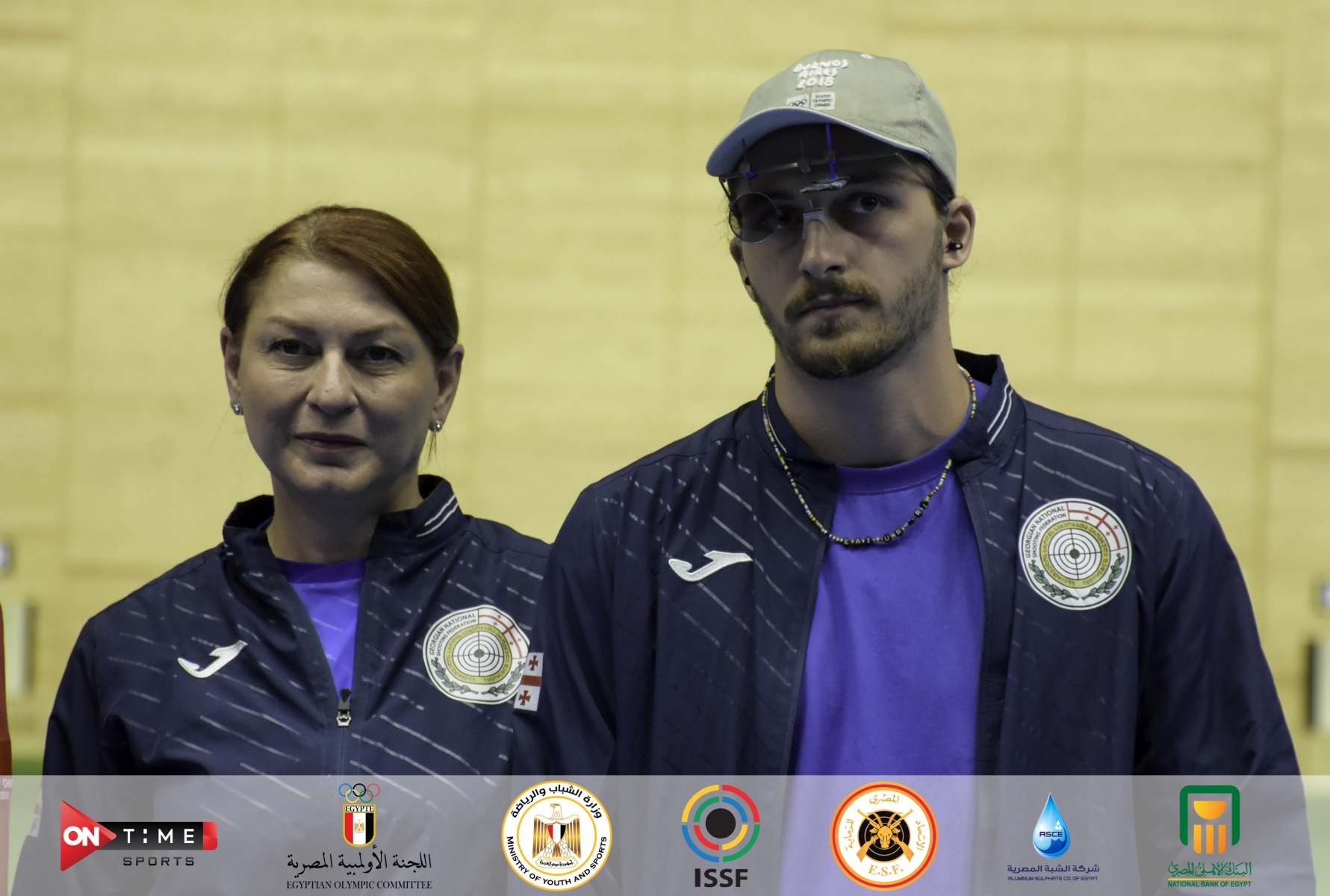This screenshot has height=896, width=1330.
Task: Click the National Bank of Egypt caption text
Action: (x=1209, y=884)
